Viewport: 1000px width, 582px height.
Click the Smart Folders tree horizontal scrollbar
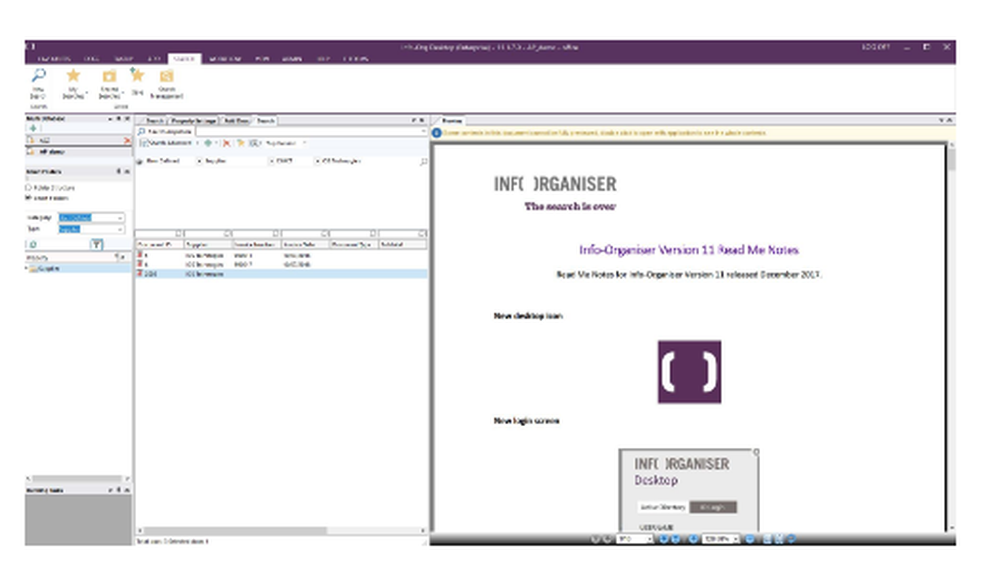click(78, 478)
